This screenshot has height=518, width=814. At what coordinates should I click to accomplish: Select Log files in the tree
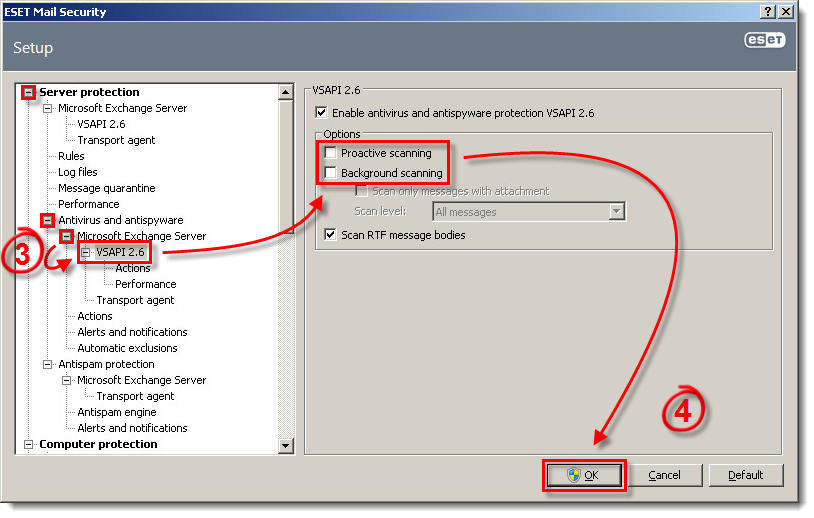(77, 172)
